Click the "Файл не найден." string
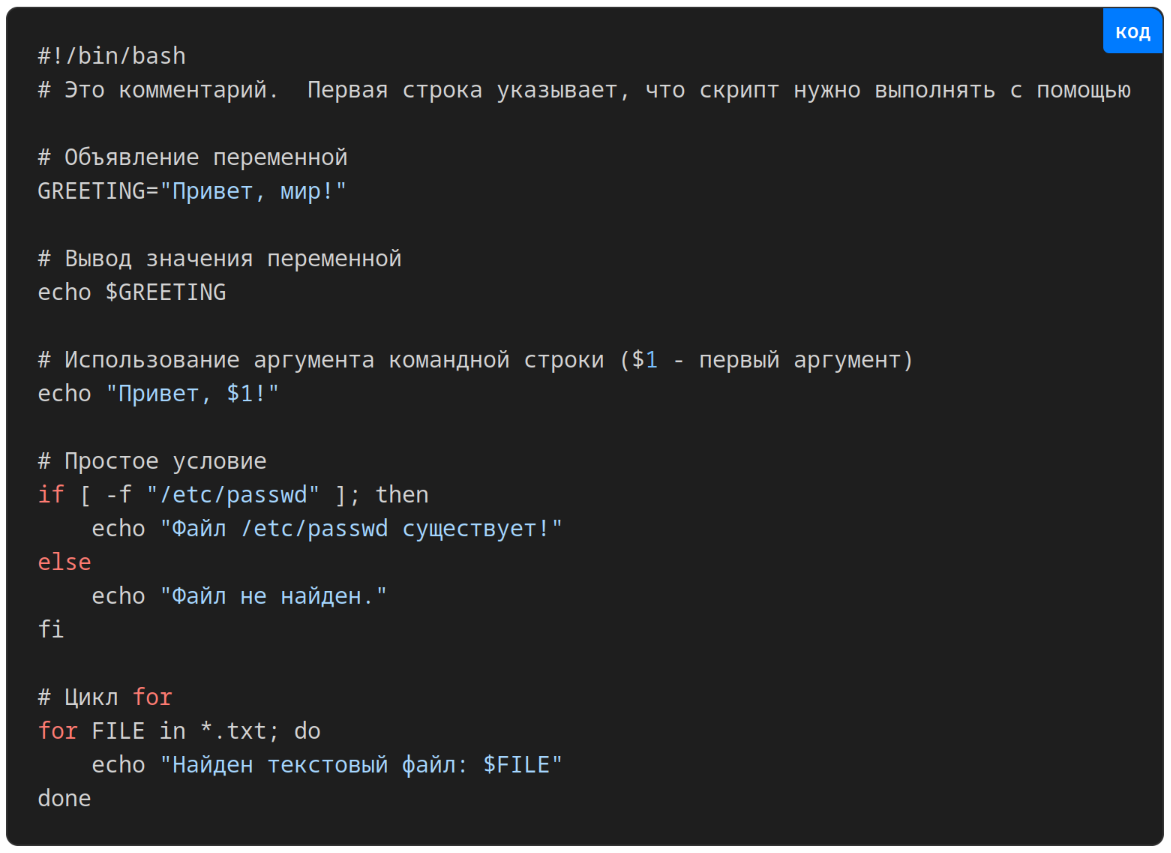 (x=273, y=596)
